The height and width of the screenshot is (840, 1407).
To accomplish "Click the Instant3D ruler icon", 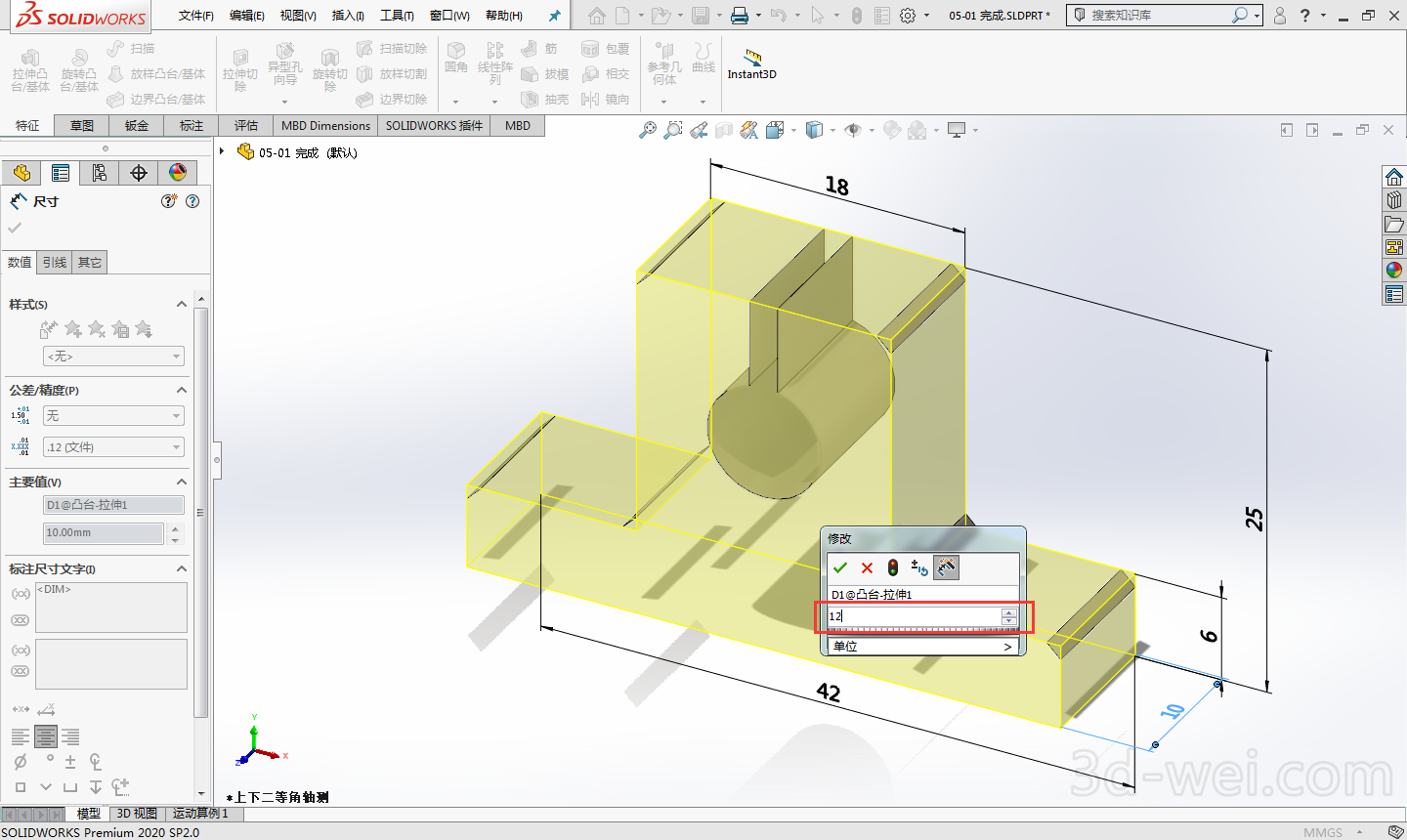I will pos(751,59).
